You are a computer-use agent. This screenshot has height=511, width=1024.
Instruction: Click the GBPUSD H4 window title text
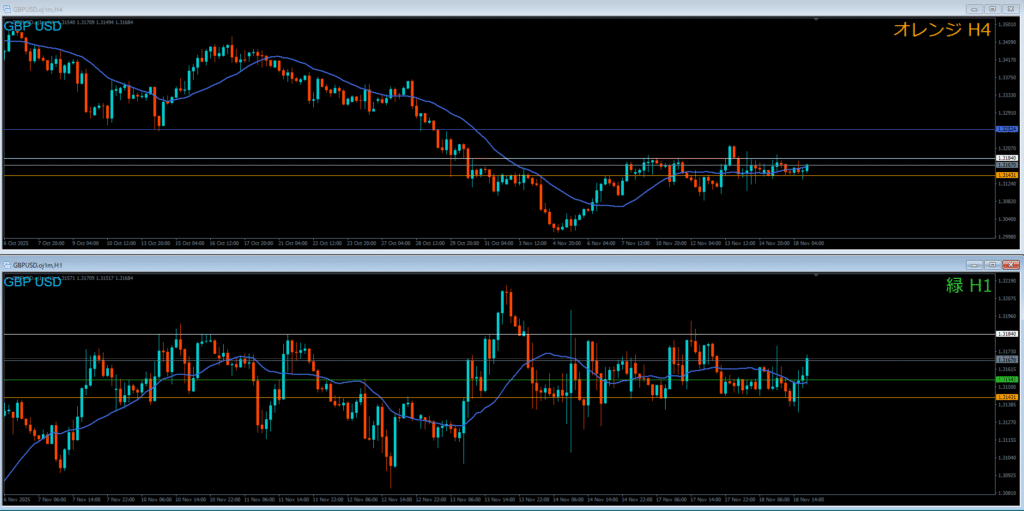click(36, 9)
